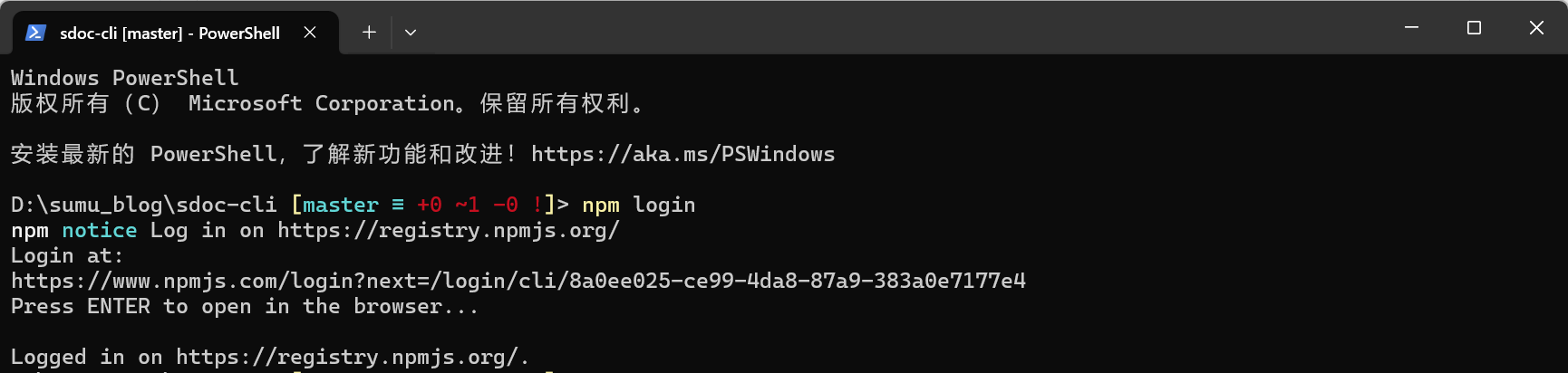1568x373 pixels.
Task: Open the npmjs.com login URL
Action: 518,281
